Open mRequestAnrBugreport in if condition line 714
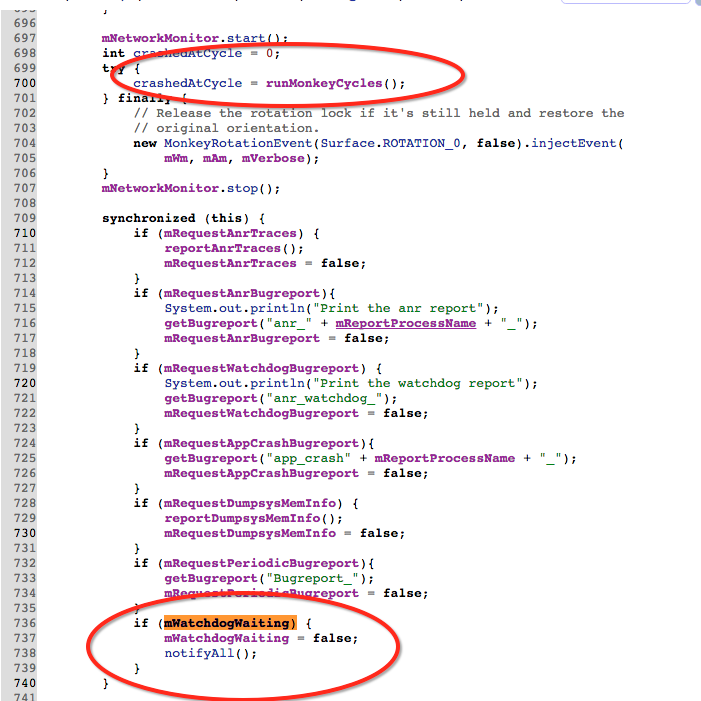 [242, 293]
